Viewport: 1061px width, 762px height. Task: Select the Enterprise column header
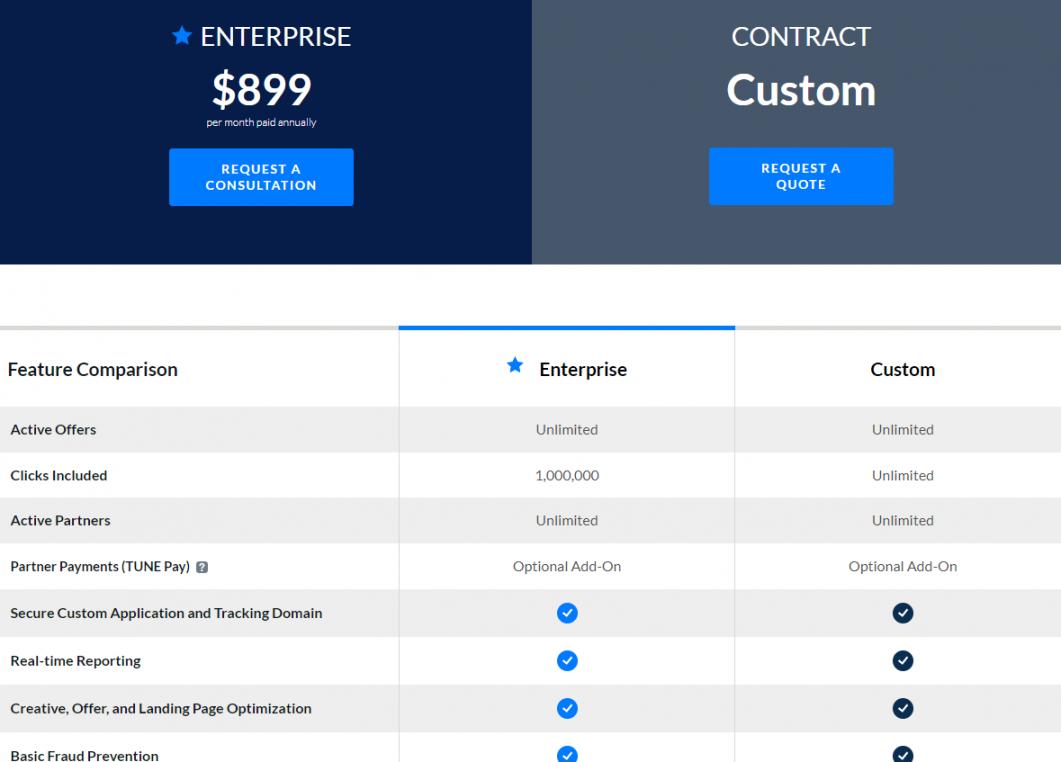click(582, 369)
